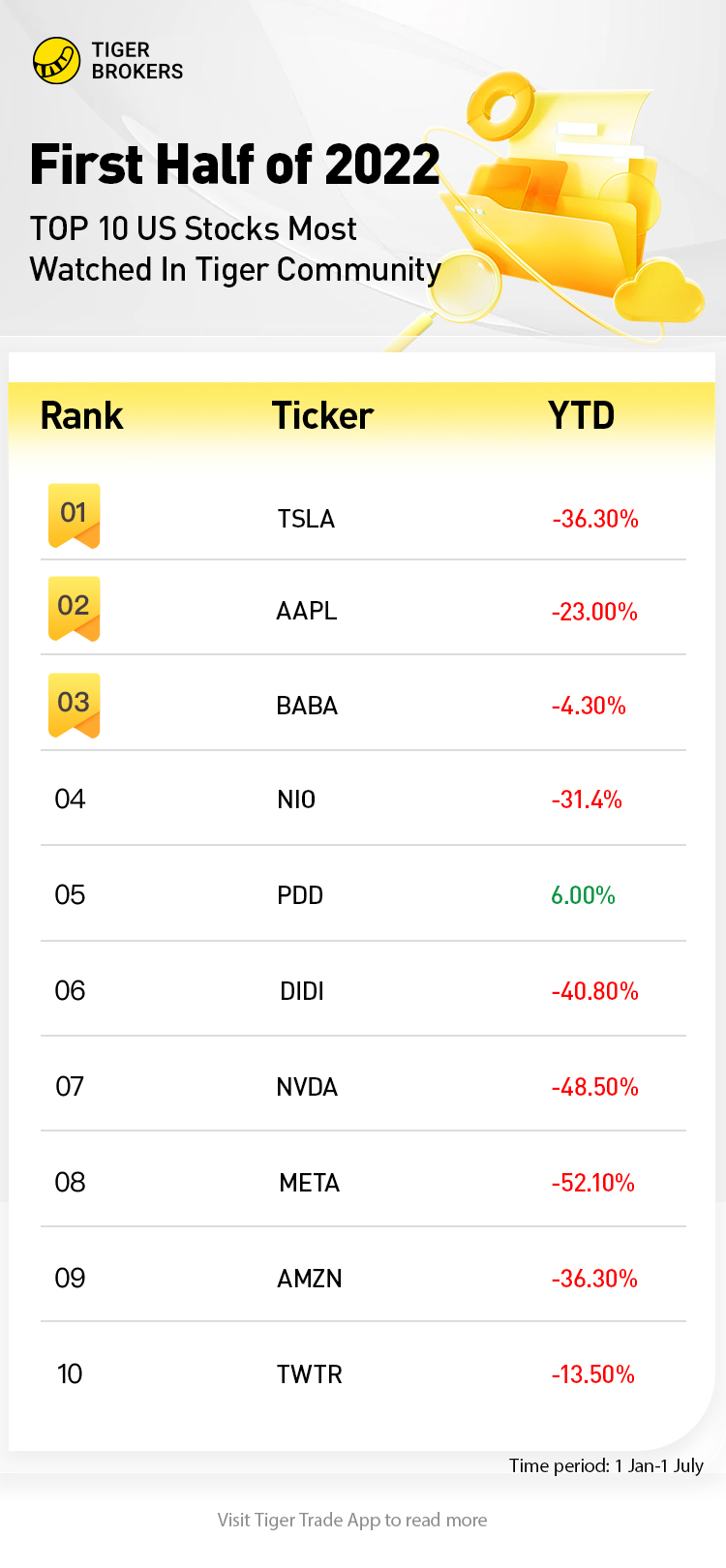Open the META ticker entry
Image resolution: width=726 pixels, height=1568 pixels.
click(309, 1183)
